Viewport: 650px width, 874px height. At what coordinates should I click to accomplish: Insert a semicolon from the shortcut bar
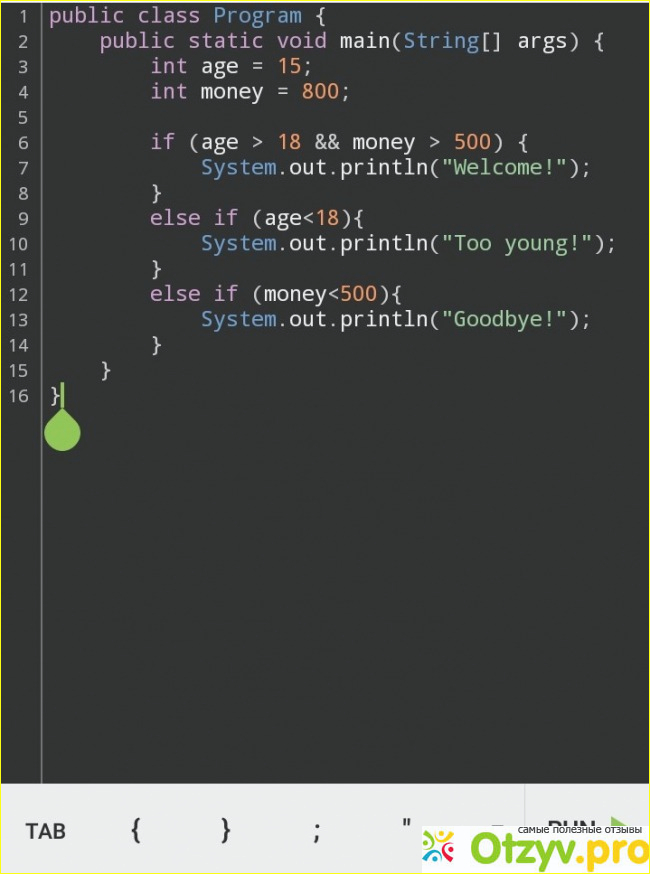pyautogui.click(x=316, y=830)
